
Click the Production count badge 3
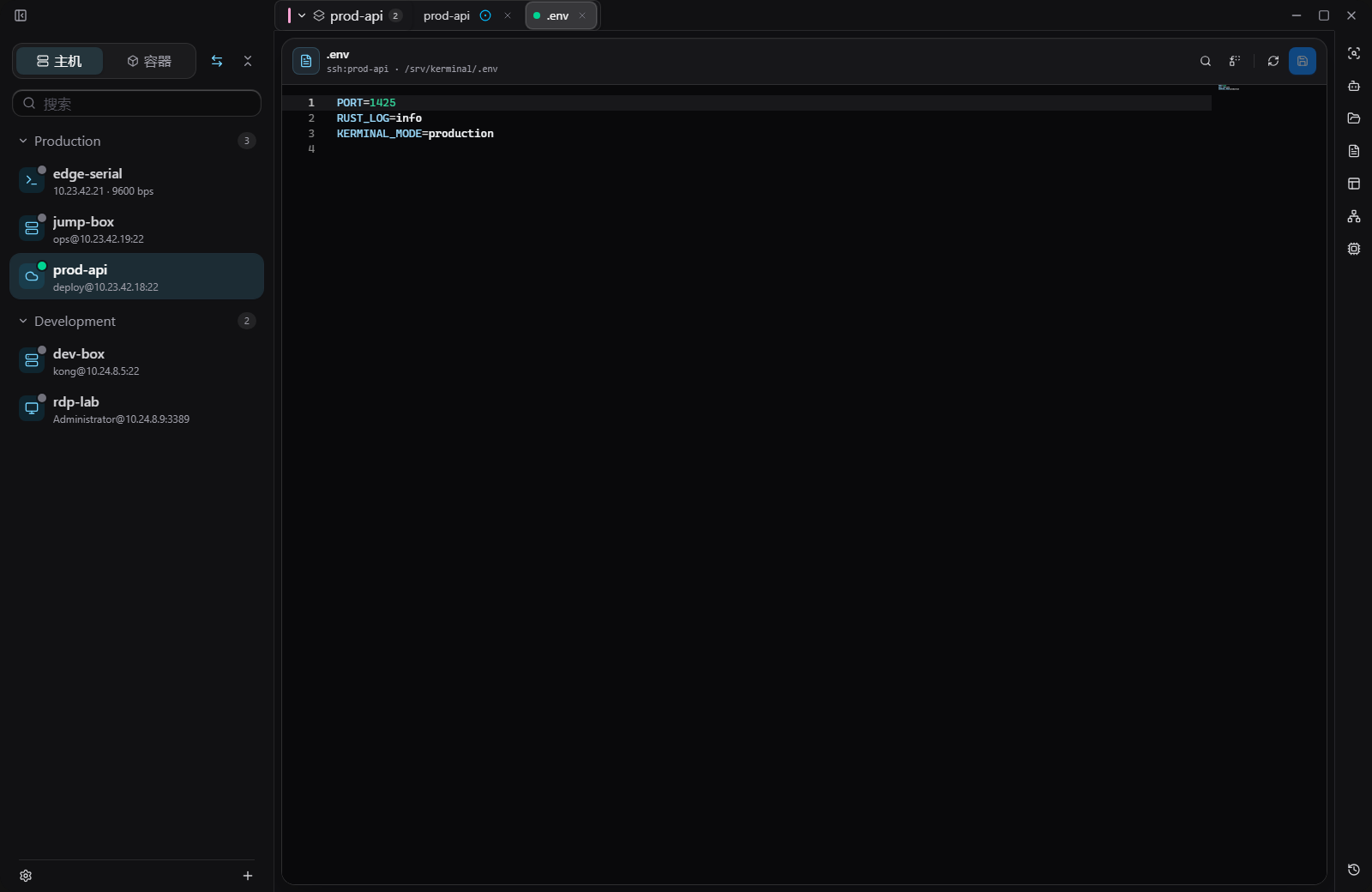[x=247, y=141]
